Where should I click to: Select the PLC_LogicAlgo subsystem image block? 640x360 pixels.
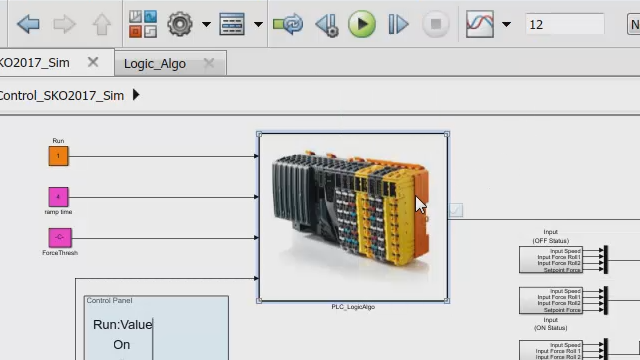353,217
